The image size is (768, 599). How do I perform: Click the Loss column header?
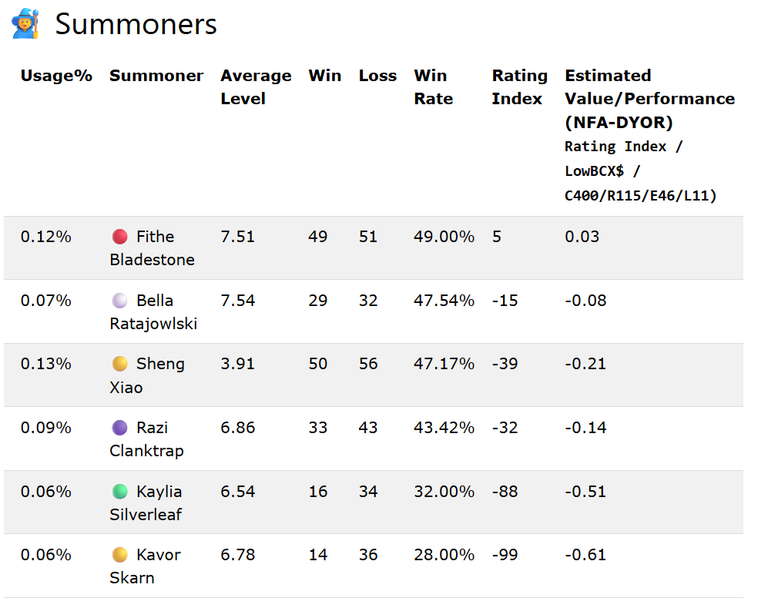coord(378,76)
